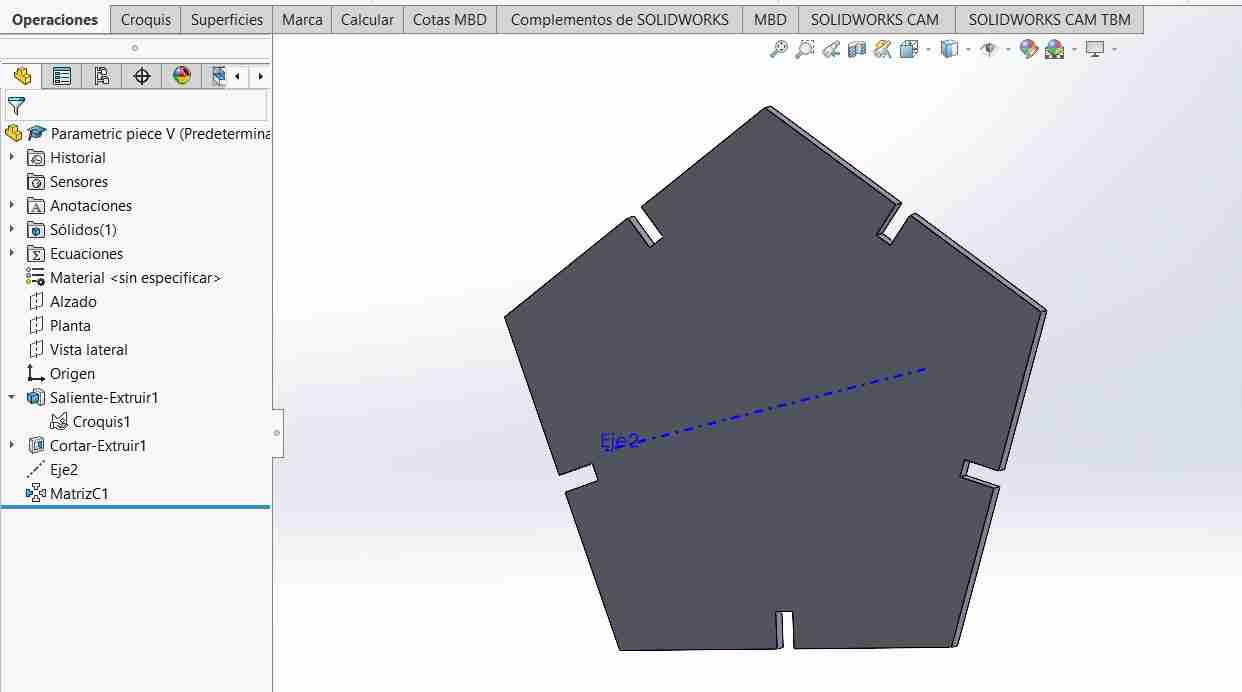Toggle the View Settings monitor icon
Image resolution: width=1242 pixels, height=692 pixels.
[x=1094, y=48]
